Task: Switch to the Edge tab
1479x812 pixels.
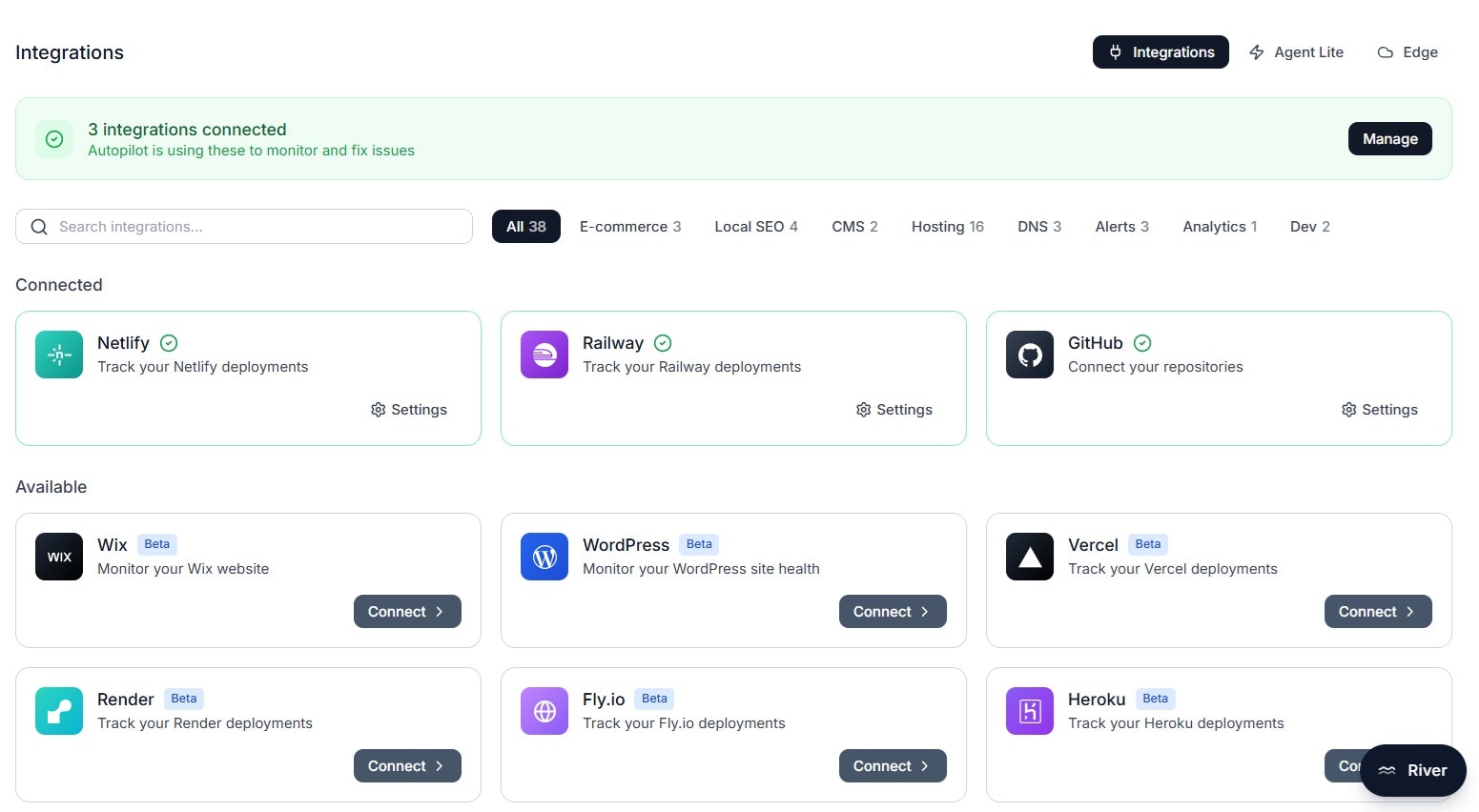Action: pos(1407,52)
